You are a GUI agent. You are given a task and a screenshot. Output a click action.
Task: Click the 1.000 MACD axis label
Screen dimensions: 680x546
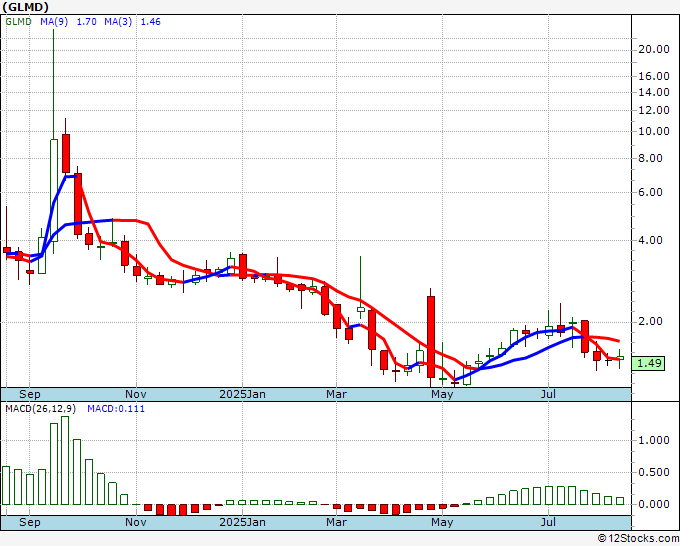tap(654, 440)
